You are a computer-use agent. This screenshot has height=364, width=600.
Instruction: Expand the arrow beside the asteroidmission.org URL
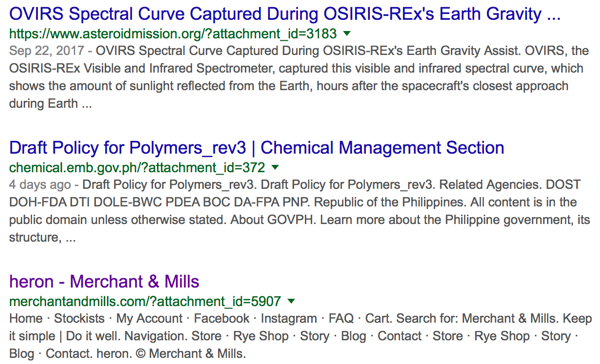[347, 33]
